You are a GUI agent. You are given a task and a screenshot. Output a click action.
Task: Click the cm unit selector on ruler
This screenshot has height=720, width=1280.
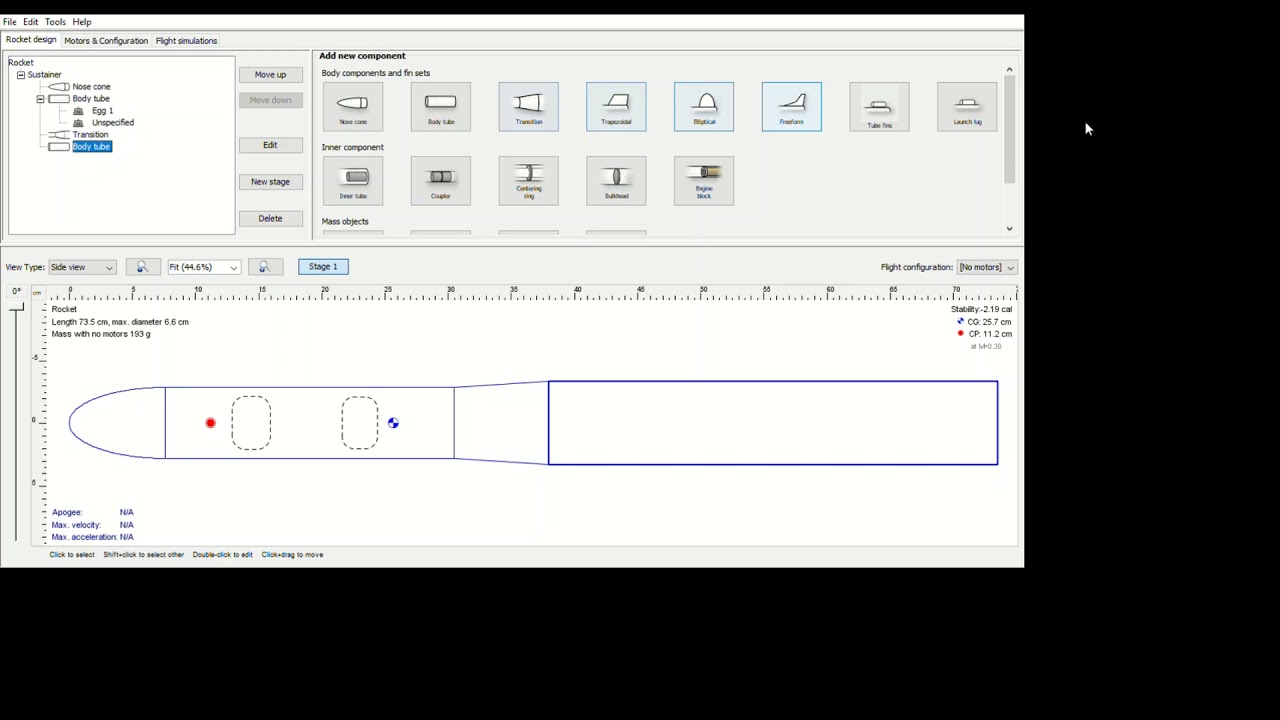[x=37, y=292]
